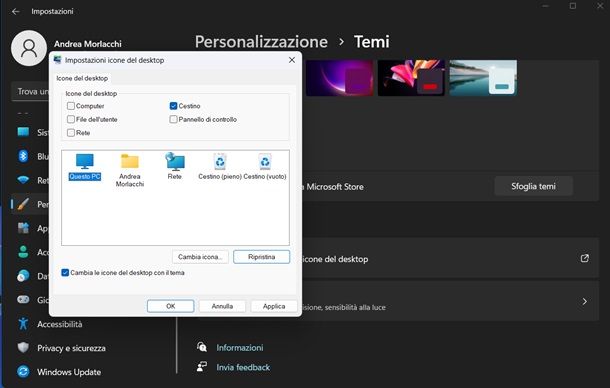Open Giochi via the game controller icon

(x=23, y=300)
